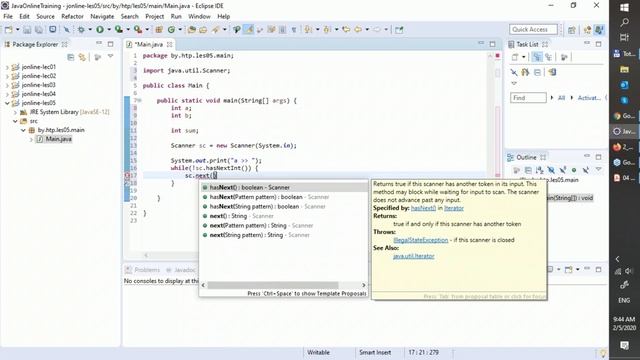Viewport: 640px width, 360px height.
Task: Open the File menu
Action: pos(8,16)
